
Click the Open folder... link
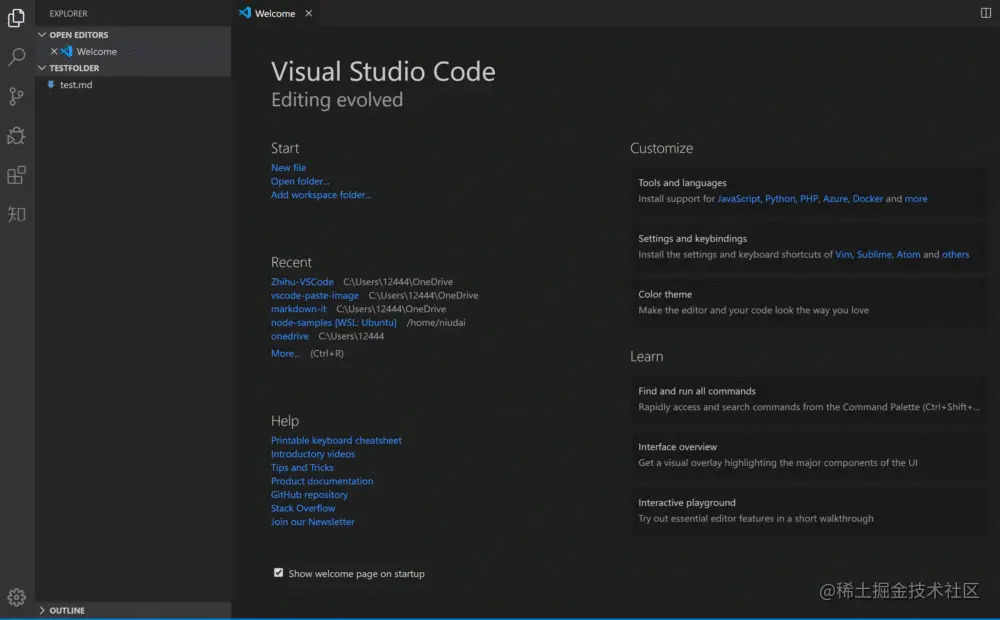coord(300,181)
